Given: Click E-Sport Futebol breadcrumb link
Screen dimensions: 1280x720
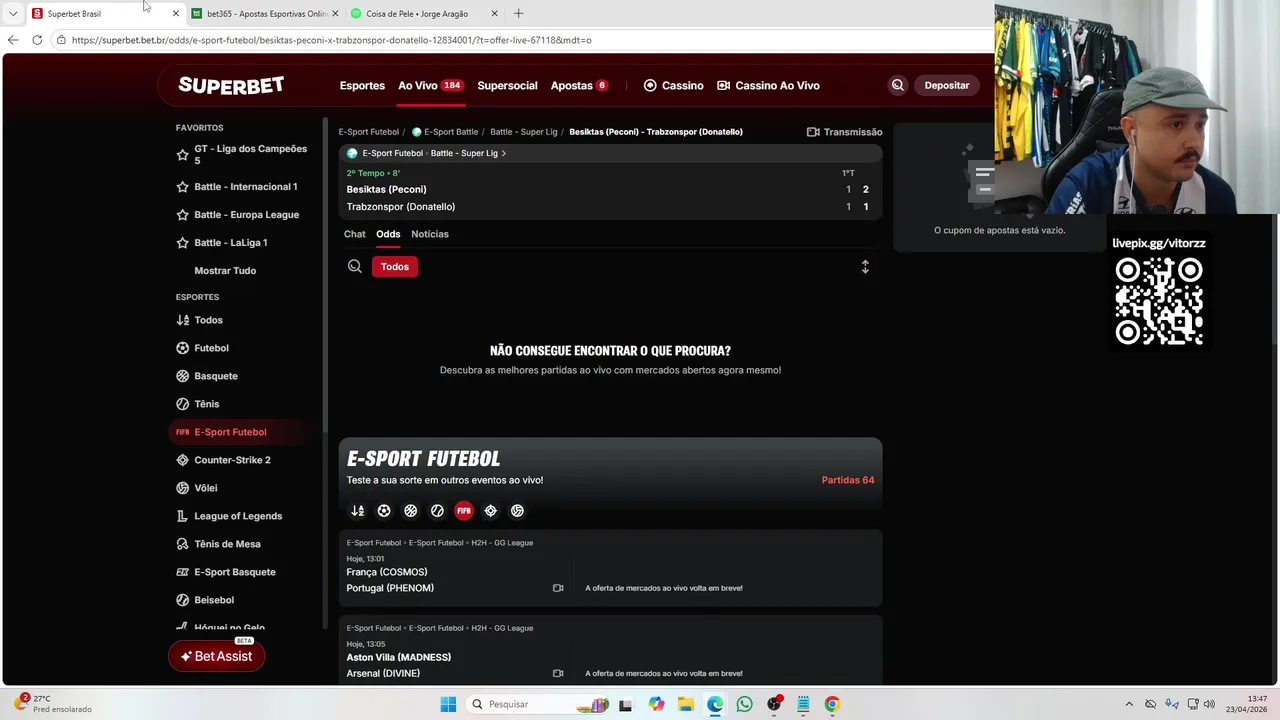Looking at the screenshot, I should click(368, 132).
